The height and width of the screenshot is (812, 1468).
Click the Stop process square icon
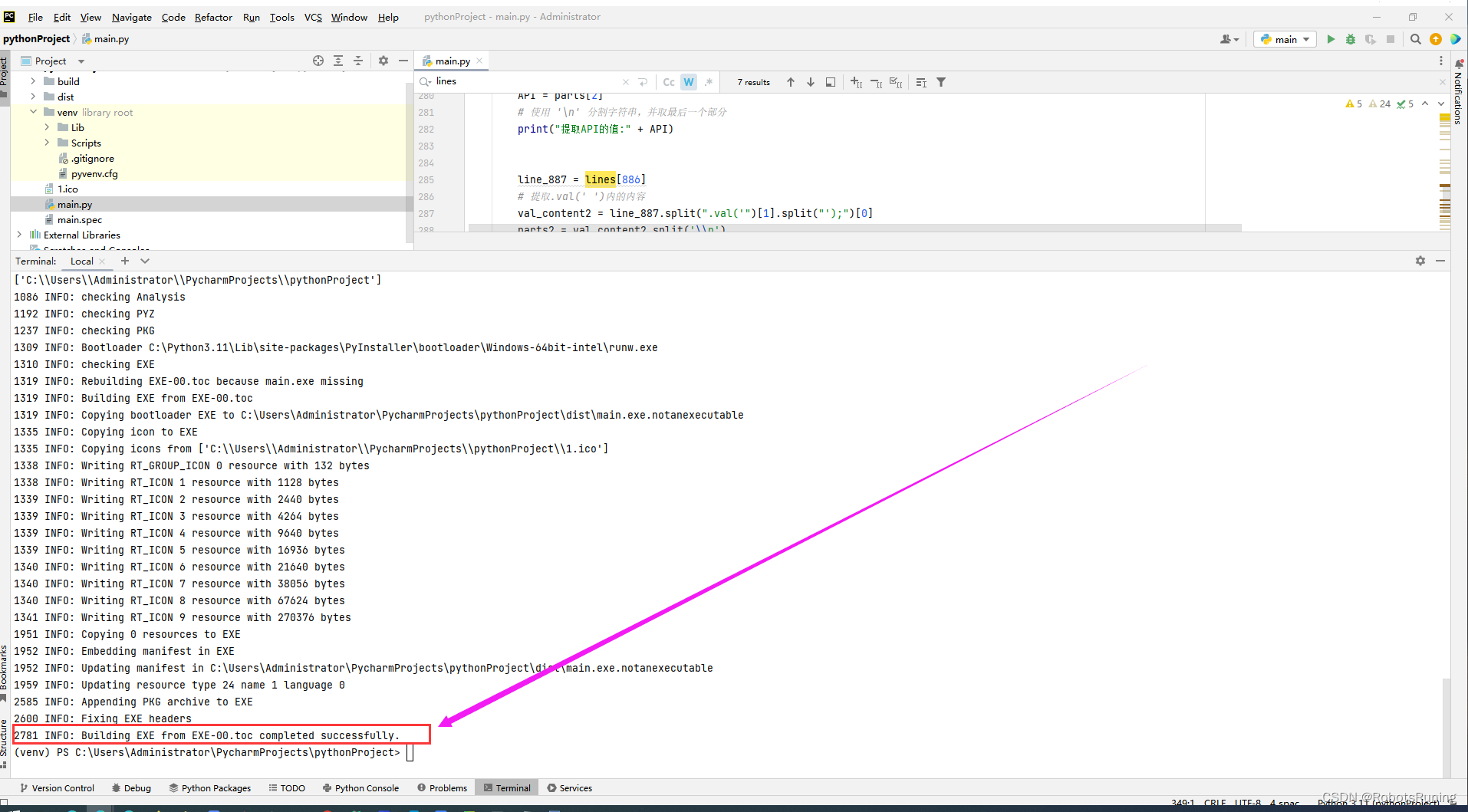pyautogui.click(x=1391, y=39)
